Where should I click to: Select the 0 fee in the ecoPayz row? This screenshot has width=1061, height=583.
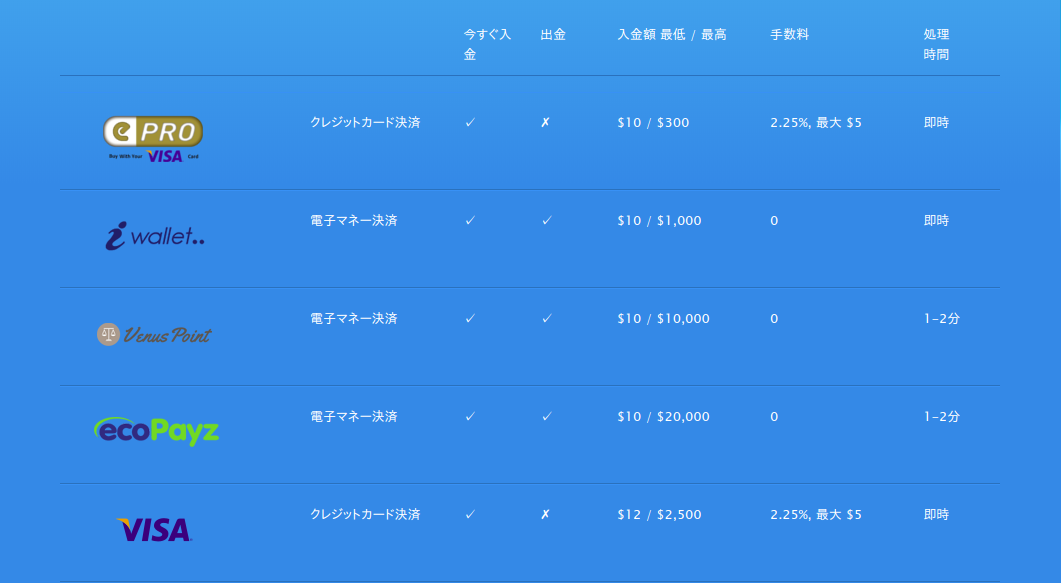[774, 417]
